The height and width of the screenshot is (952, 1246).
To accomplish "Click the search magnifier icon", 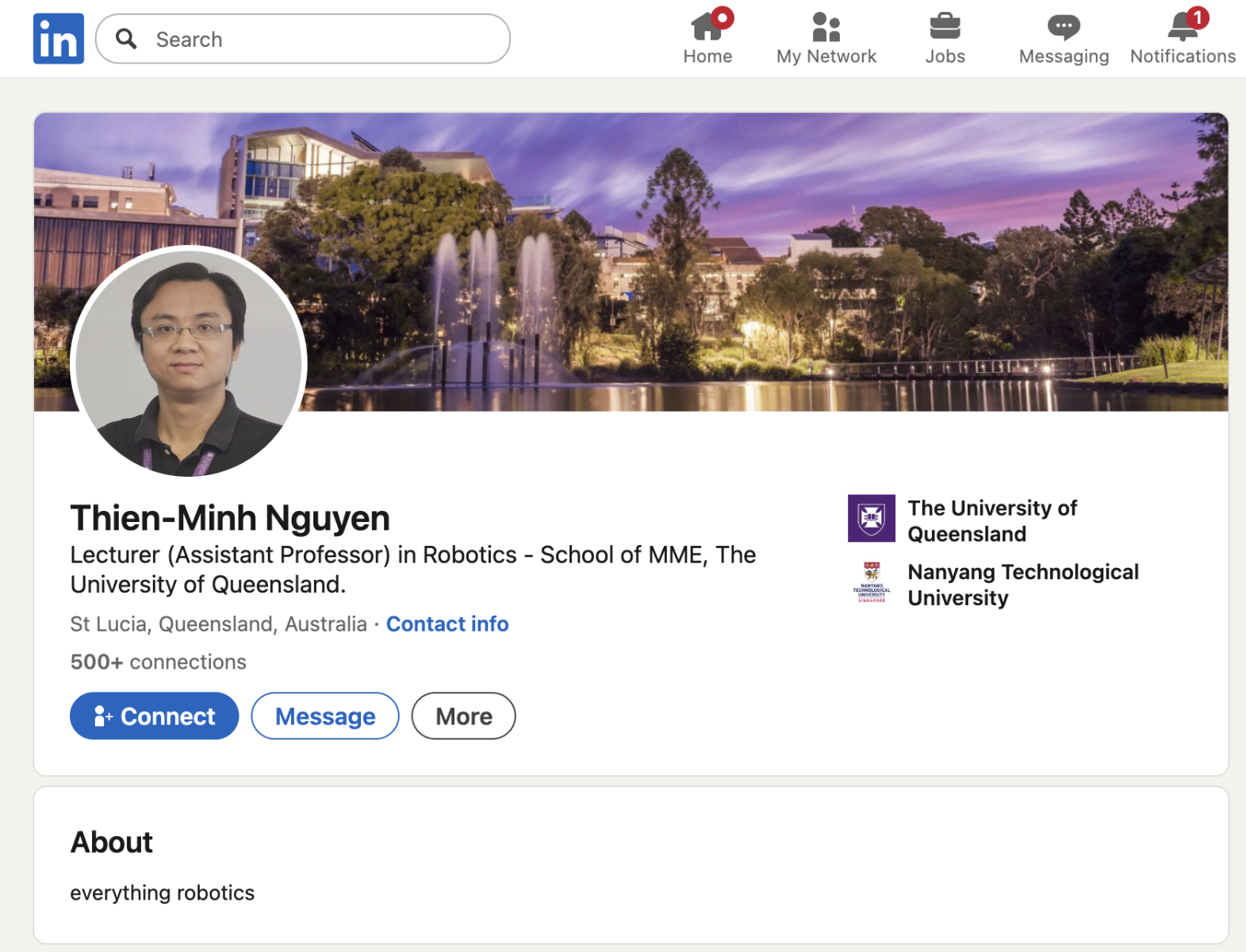I will point(126,39).
